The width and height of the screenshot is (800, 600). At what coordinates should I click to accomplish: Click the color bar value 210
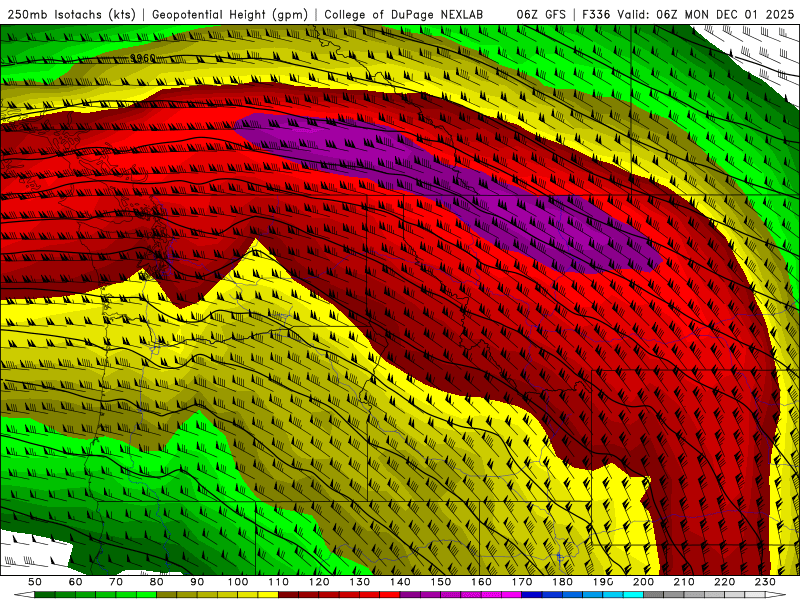coord(685,582)
